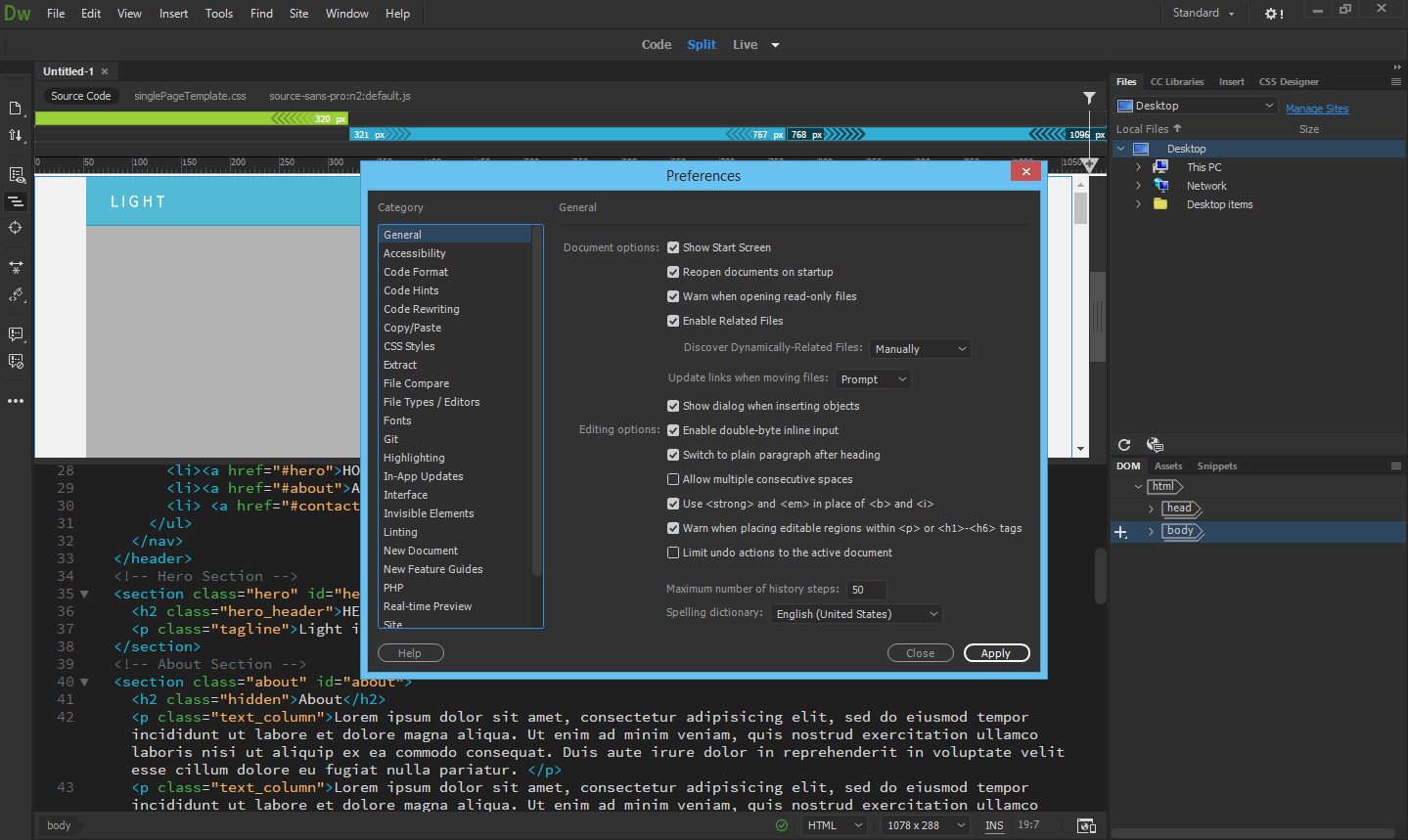Switch to CSS Designer tab
Viewport: 1408px width, 840px height.
(x=1289, y=82)
